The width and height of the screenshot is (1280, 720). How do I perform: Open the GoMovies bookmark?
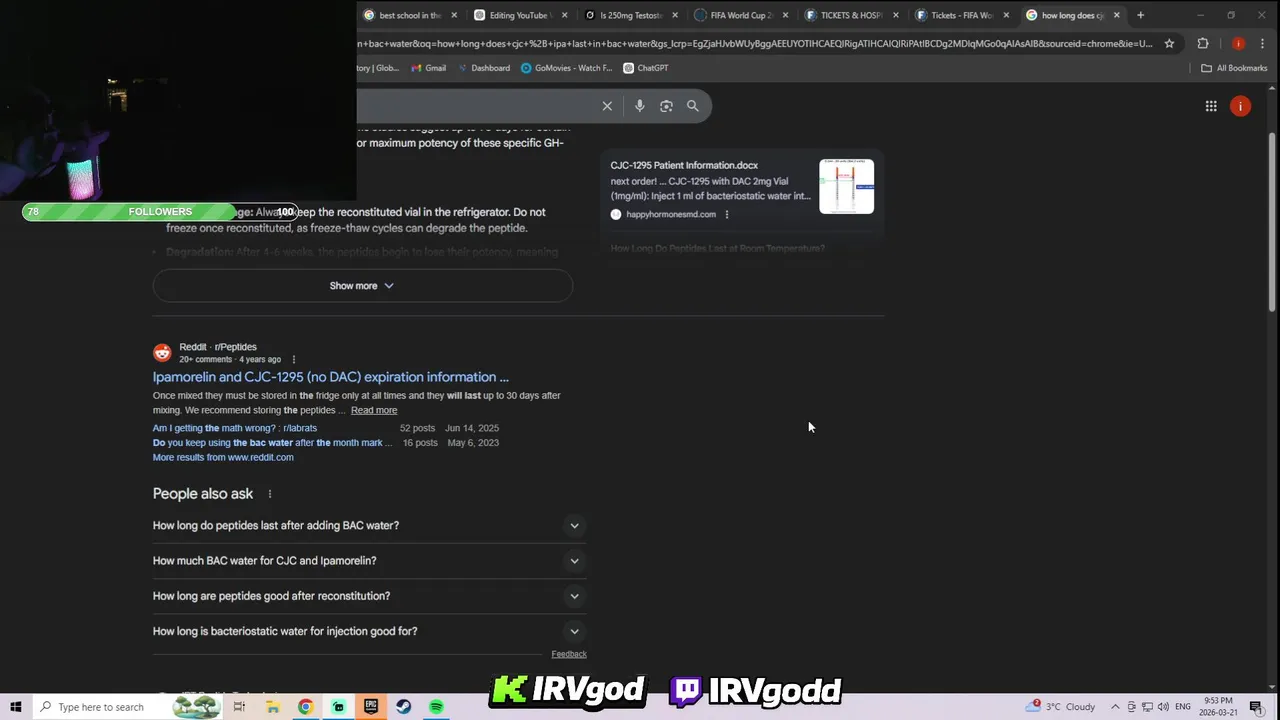coord(566,68)
